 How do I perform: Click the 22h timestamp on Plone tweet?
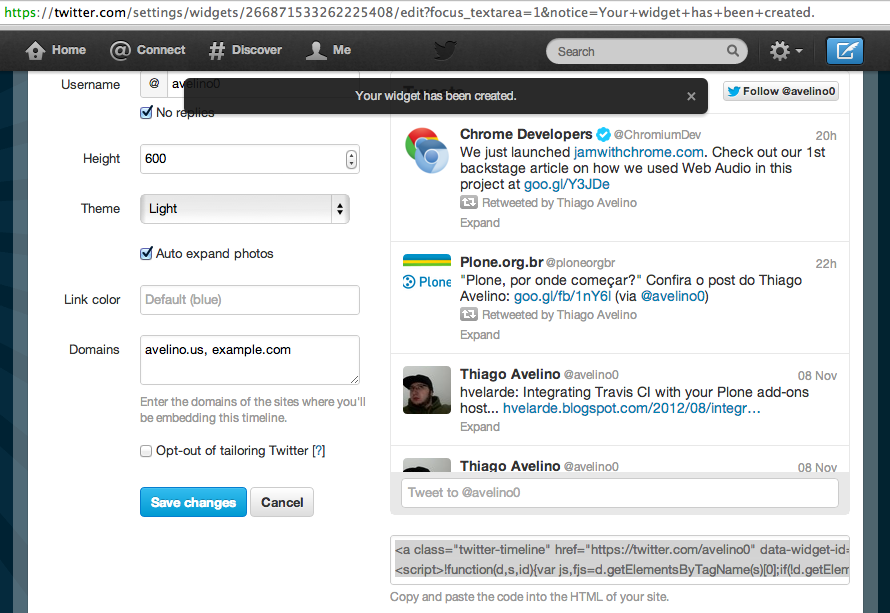[x=826, y=264]
